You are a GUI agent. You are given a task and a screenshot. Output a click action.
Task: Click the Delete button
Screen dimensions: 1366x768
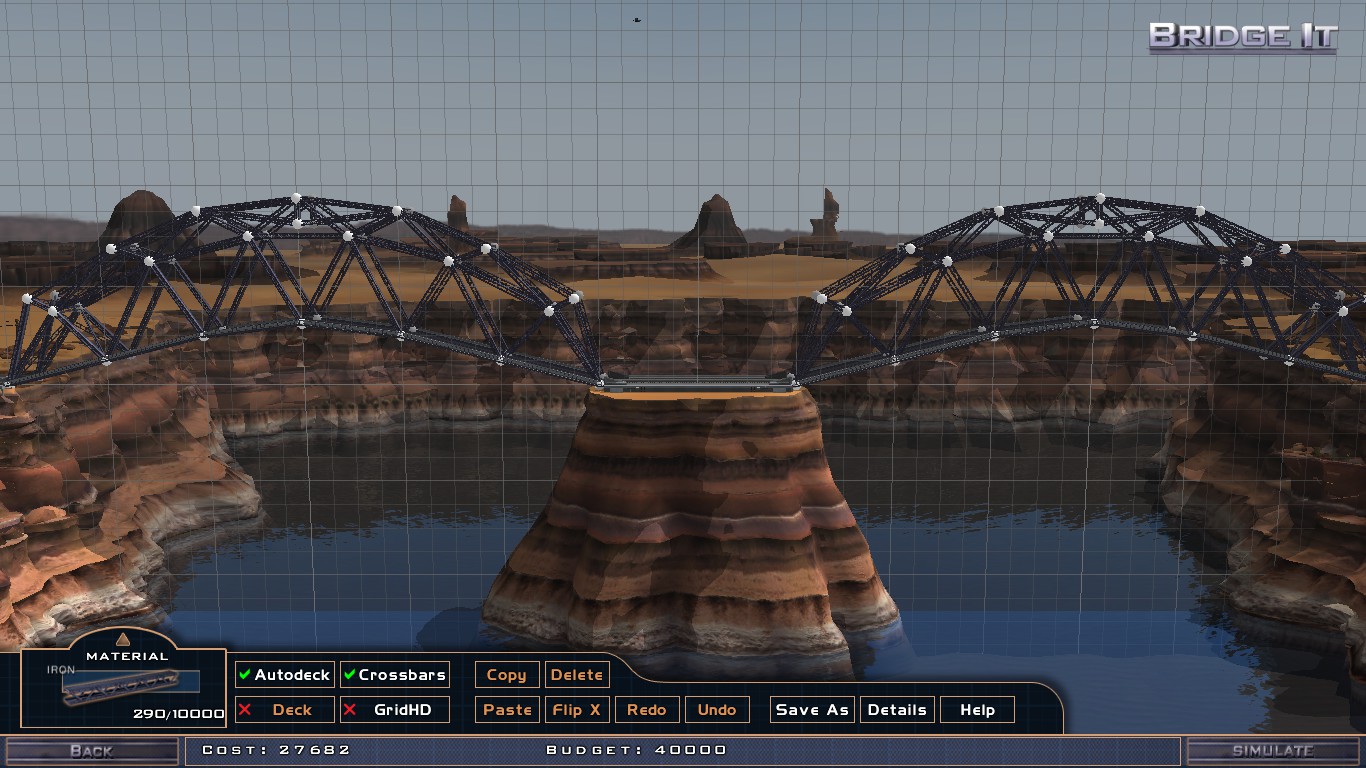577,675
